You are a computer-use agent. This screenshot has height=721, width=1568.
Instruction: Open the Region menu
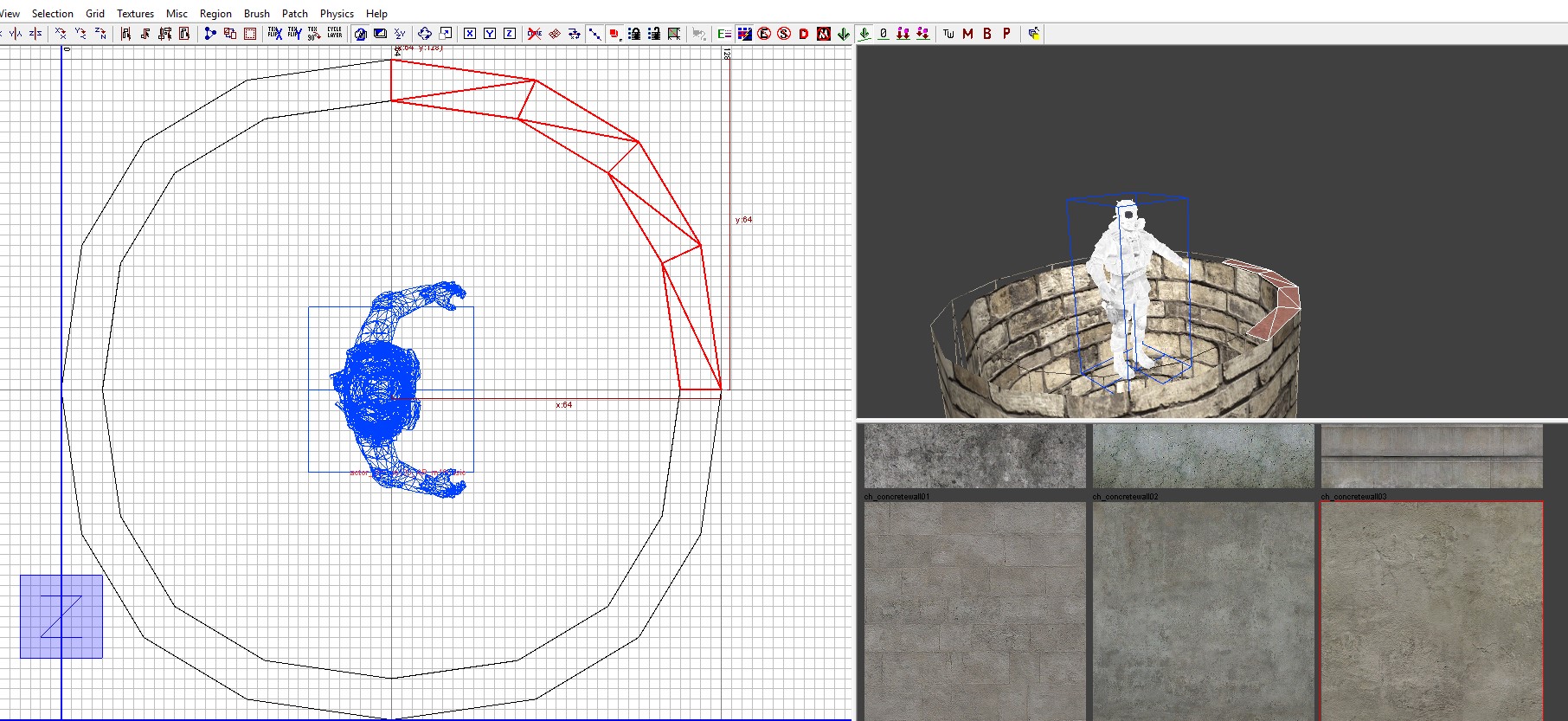tap(215, 14)
